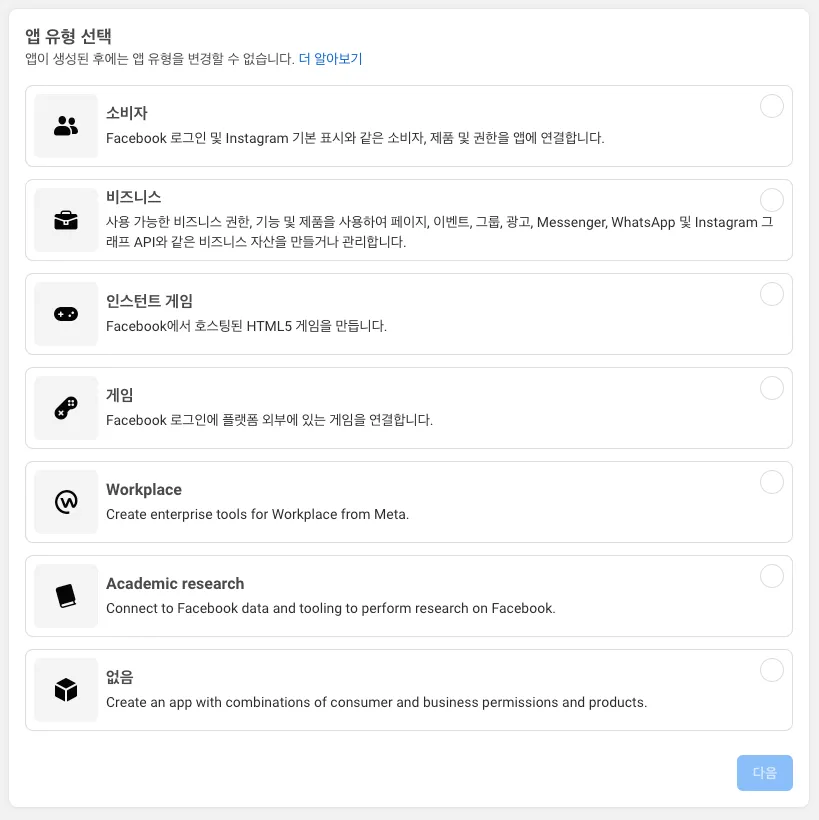Click the 없음 cube icon
The image size is (819, 820).
point(66,690)
